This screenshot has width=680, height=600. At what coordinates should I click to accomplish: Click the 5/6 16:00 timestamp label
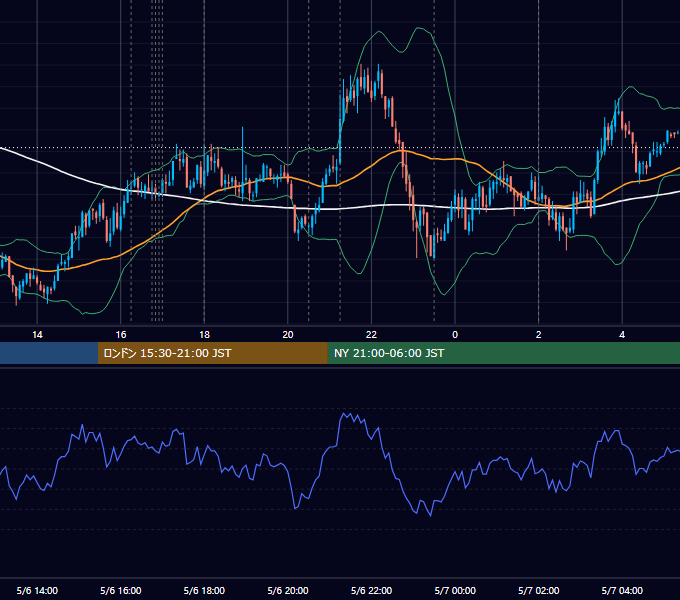(121, 590)
